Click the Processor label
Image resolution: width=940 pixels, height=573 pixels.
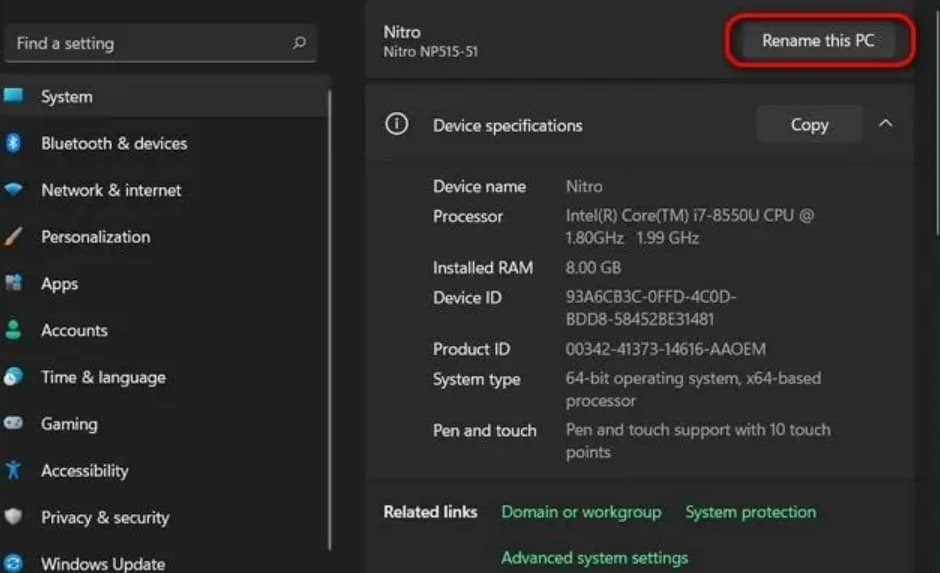pyautogui.click(x=468, y=216)
